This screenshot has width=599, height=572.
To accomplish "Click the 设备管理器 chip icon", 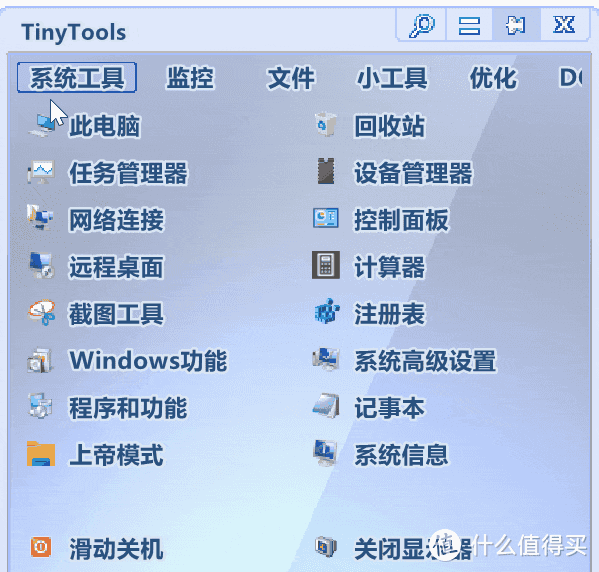I will [x=326, y=171].
